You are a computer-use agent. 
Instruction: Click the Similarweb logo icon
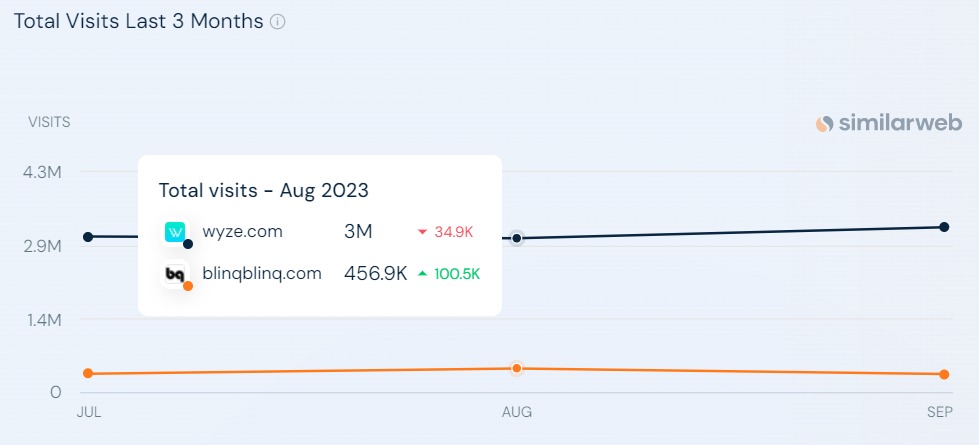[x=825, y=124]
